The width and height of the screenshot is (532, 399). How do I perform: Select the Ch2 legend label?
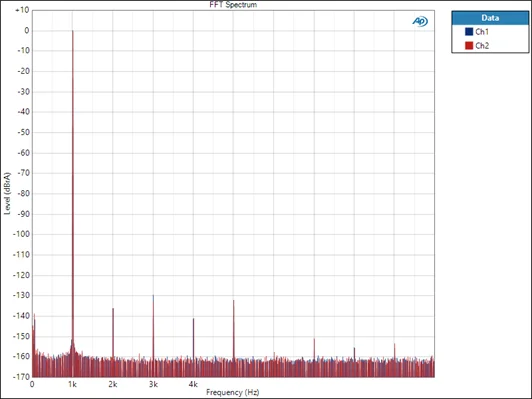pos(482,46)
